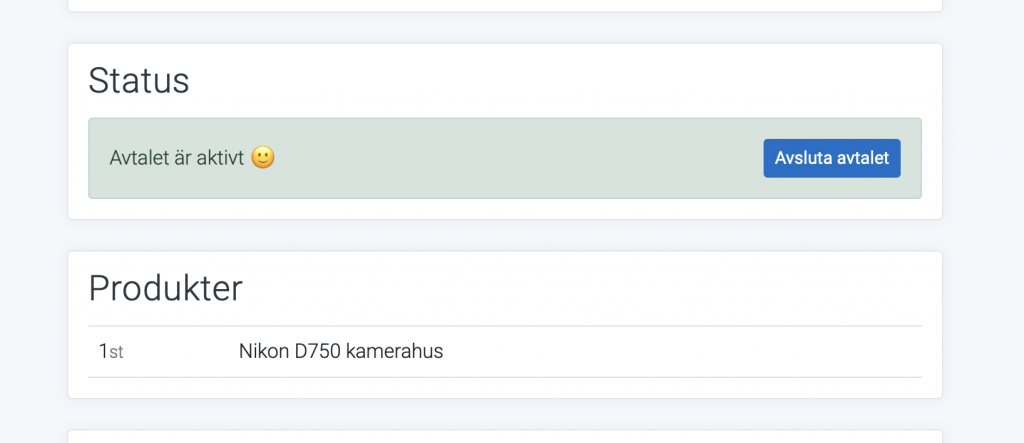Click the partially visible card at bottom
The height and width of the screenshot is (443, 1024).
(505, 436)
